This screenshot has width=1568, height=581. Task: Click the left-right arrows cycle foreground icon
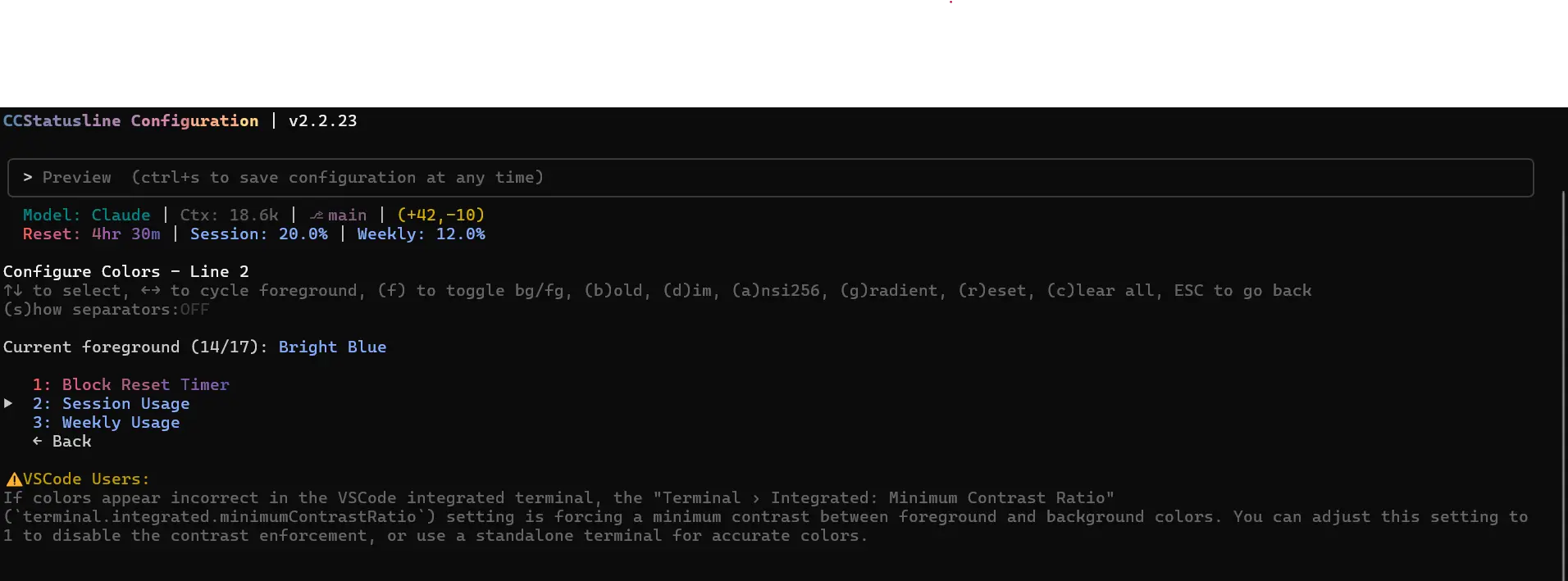(x=150, y=290)
